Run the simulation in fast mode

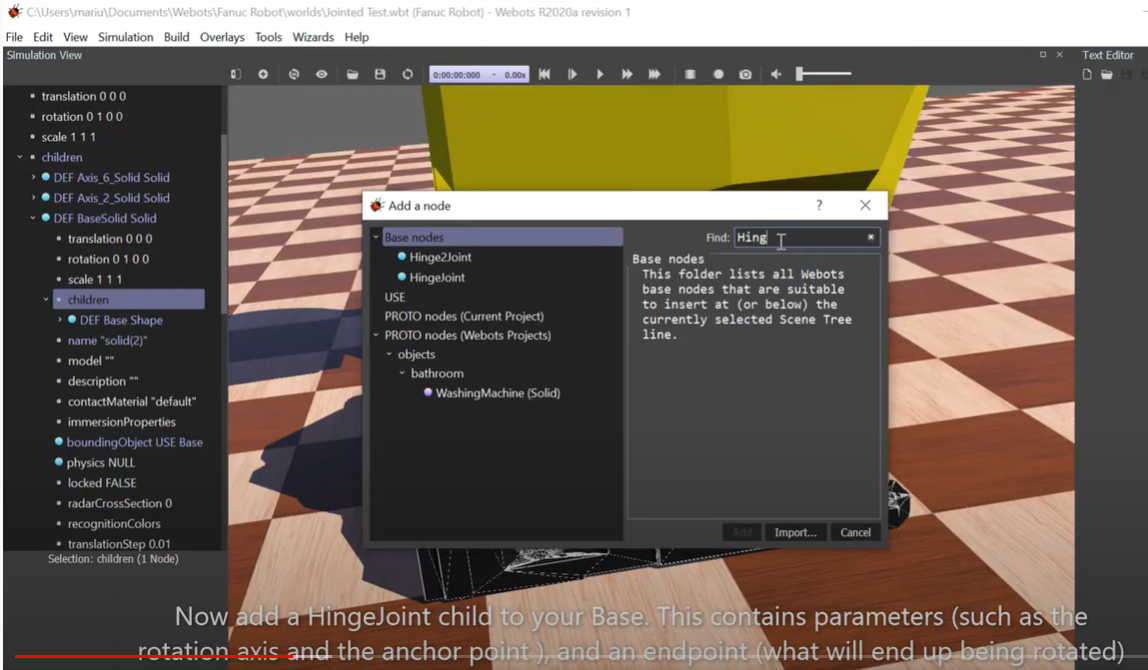pos(627,74)
